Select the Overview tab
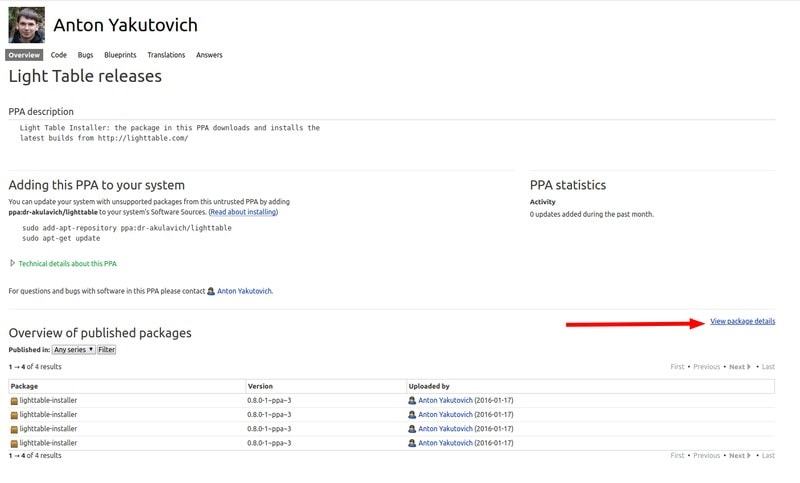The width and height of the screenshot is (800, 483). click(x=24, y=55)
